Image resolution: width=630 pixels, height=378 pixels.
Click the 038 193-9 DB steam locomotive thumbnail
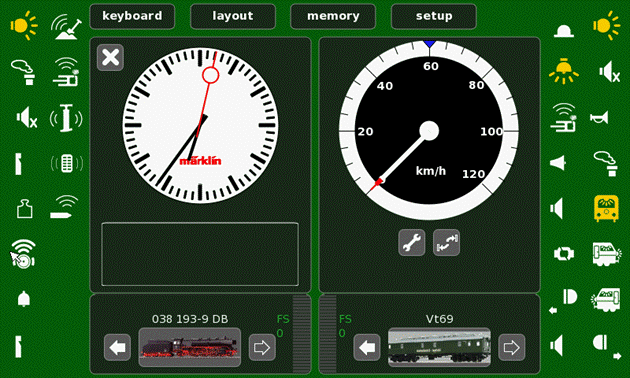[190, 347]
